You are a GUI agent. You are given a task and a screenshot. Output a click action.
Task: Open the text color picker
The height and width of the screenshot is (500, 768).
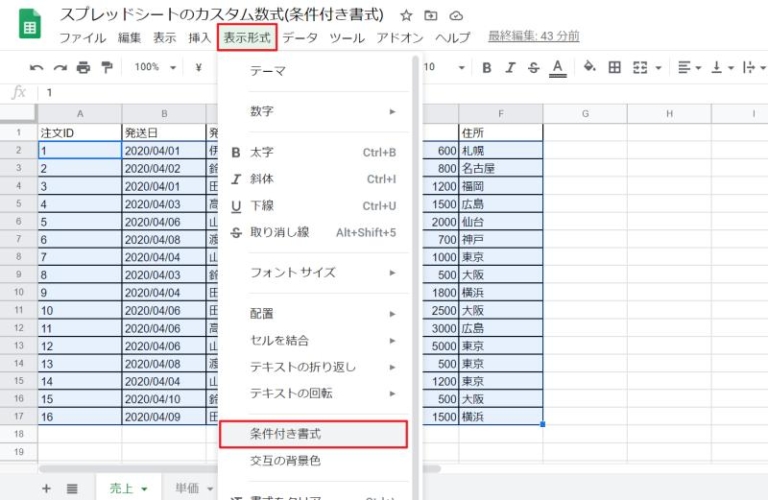pyautogui.click(x=558, y=68)
